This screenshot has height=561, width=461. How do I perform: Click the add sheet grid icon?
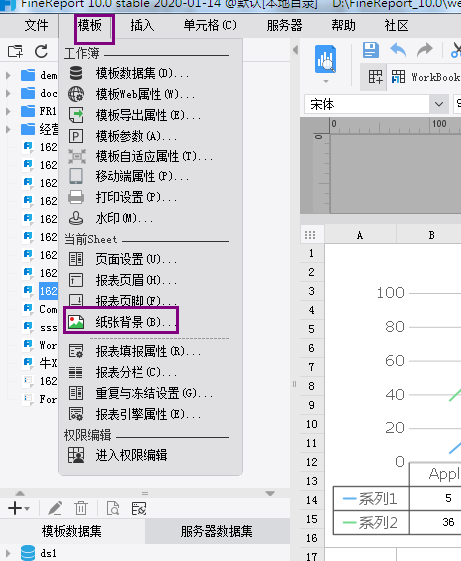(375, 77)
